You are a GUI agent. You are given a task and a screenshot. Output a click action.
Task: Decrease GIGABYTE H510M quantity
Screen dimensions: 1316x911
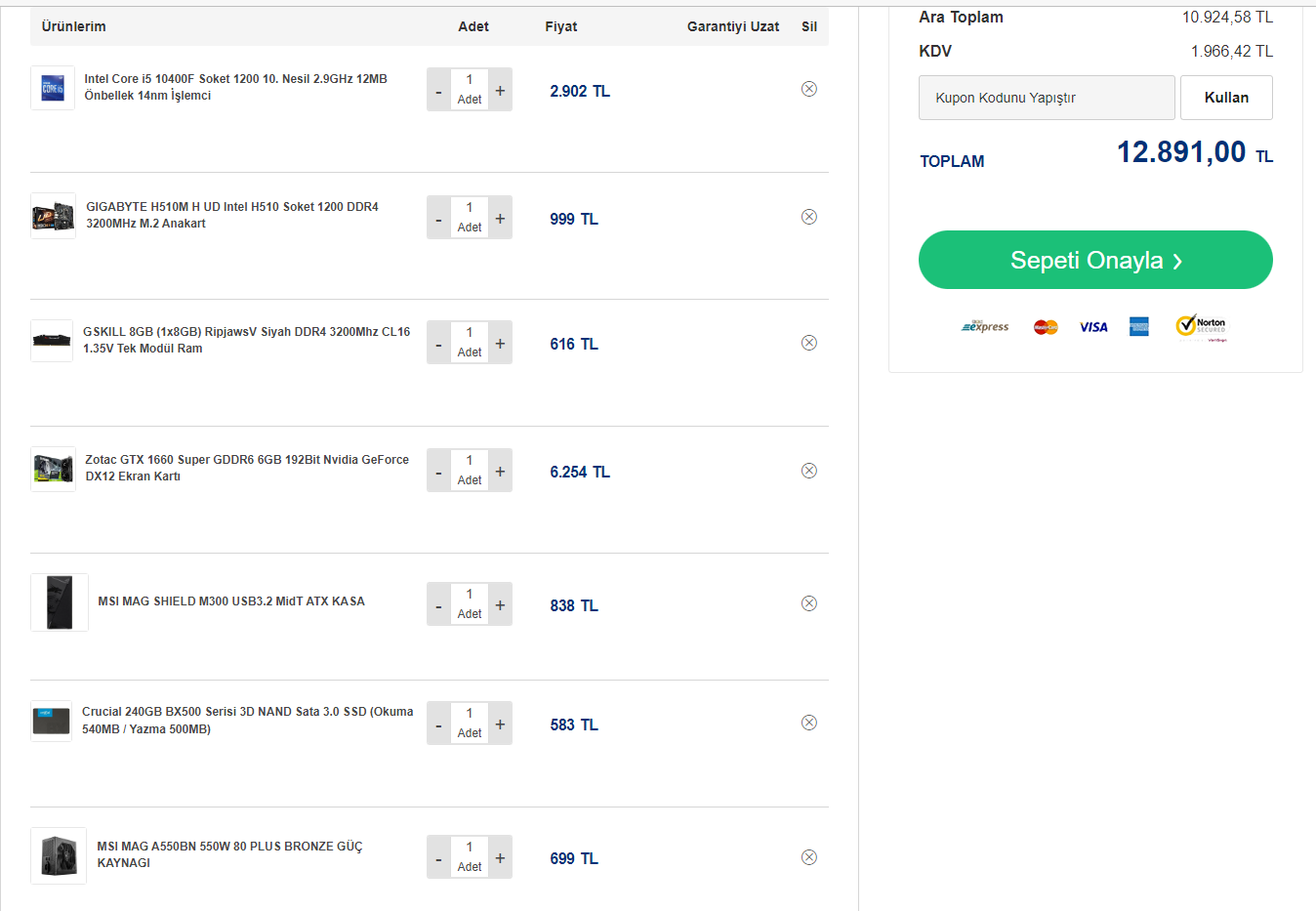[x=438, y=219]
